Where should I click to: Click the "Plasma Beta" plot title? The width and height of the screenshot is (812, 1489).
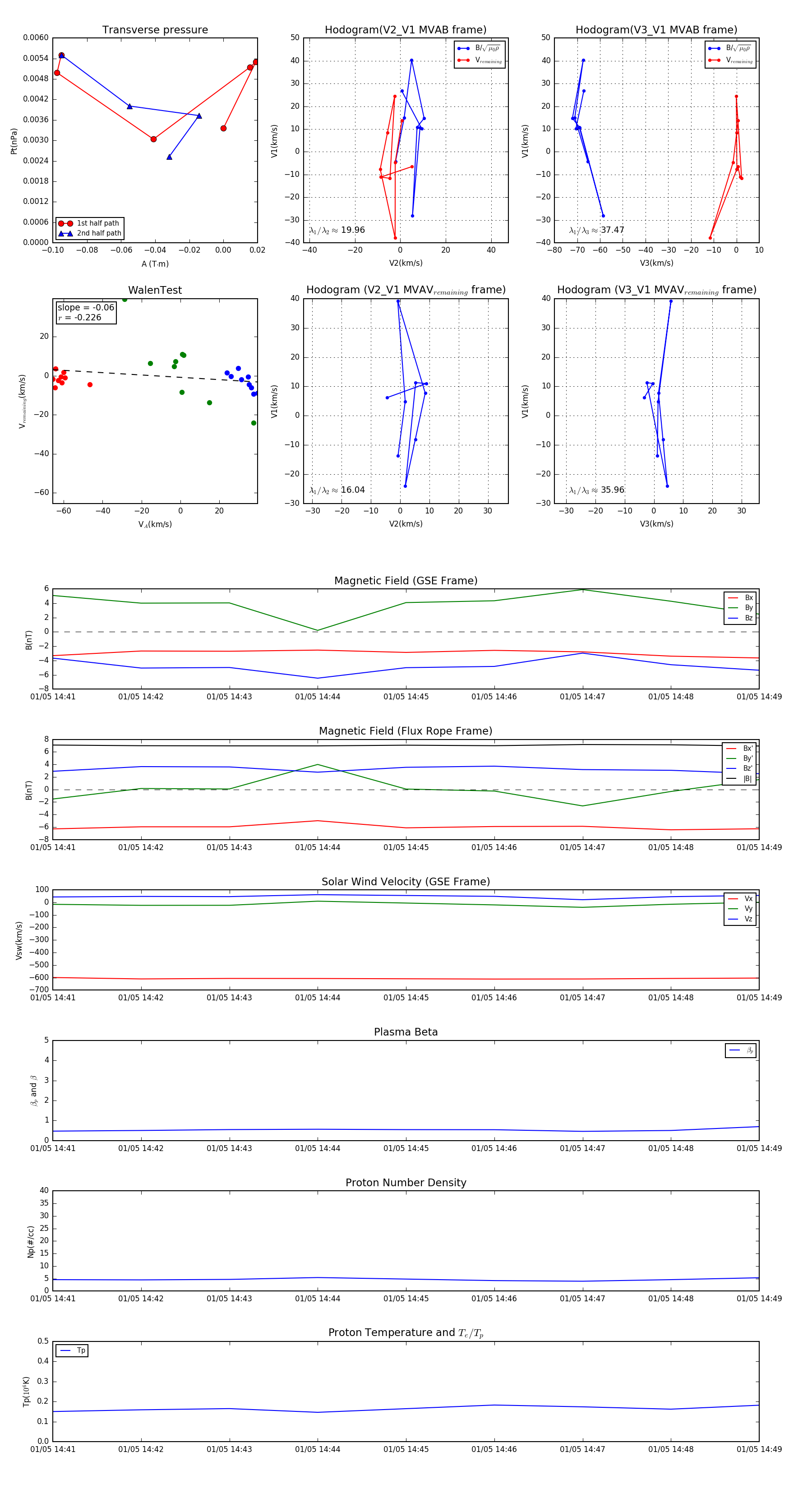pyautogui.click(x=406, y=1032)
